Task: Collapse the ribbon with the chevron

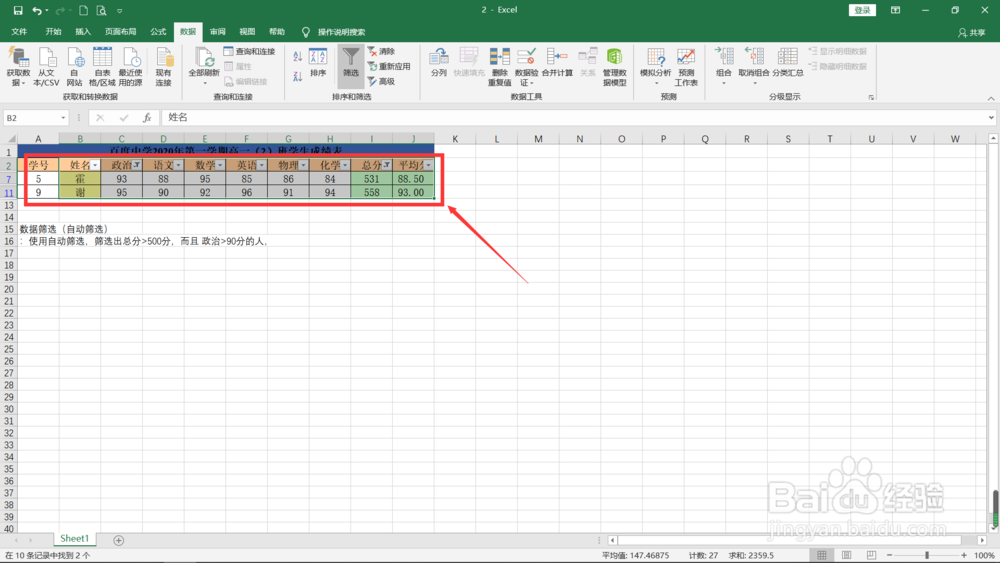Action: (990, 98)
